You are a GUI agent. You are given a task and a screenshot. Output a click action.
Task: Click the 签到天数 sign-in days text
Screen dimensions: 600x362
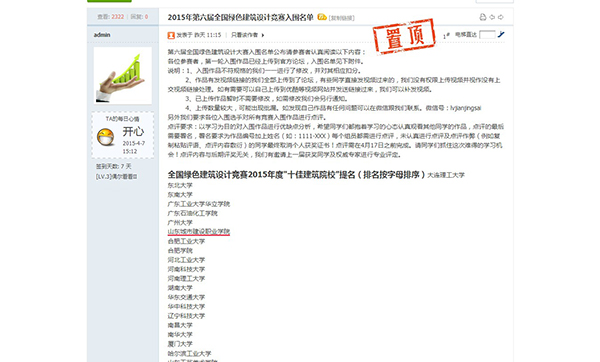click(113, 166)
